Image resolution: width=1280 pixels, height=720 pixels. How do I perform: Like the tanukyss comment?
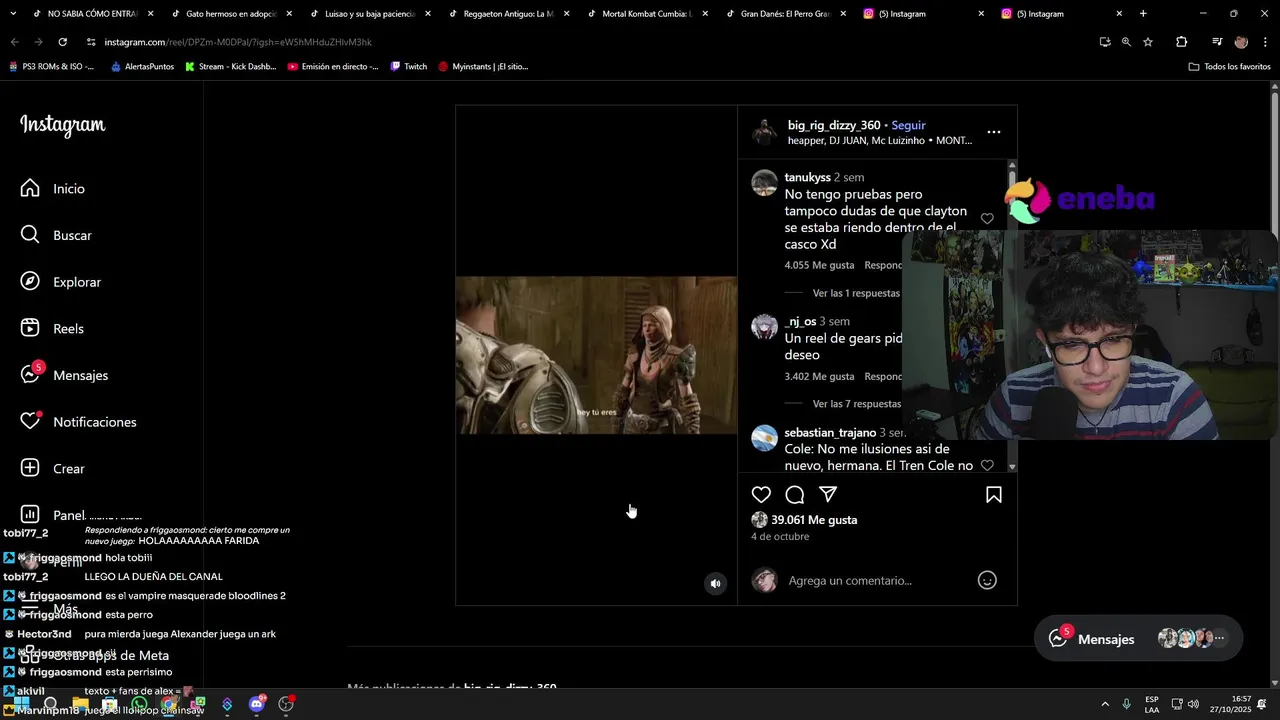tap(987, 219)
